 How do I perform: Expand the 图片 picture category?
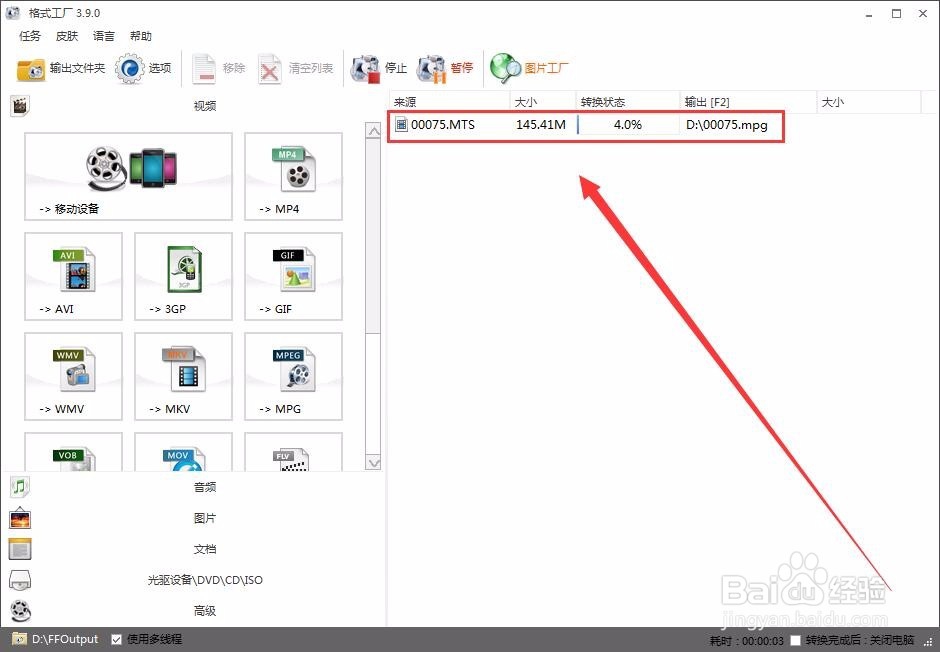click(204, 518)
